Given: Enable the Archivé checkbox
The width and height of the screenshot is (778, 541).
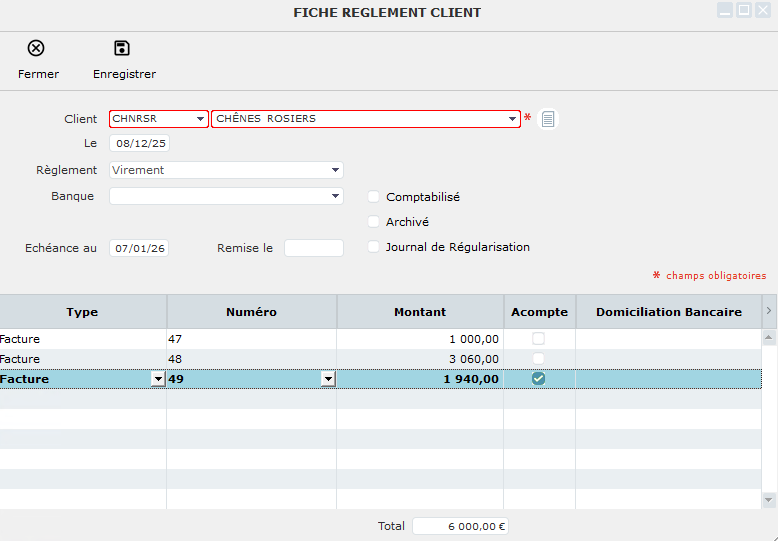Looking at the screenshot, I should click(x=374, y=222).
